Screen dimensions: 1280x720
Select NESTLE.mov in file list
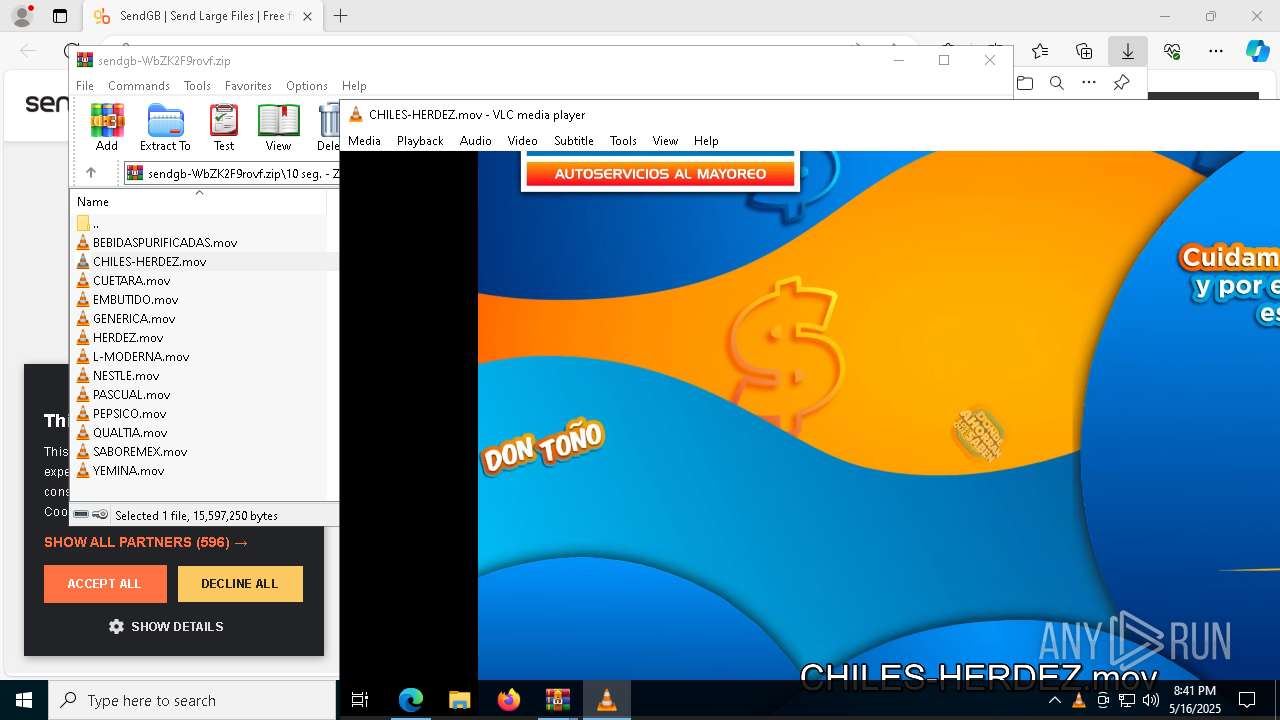126,376
